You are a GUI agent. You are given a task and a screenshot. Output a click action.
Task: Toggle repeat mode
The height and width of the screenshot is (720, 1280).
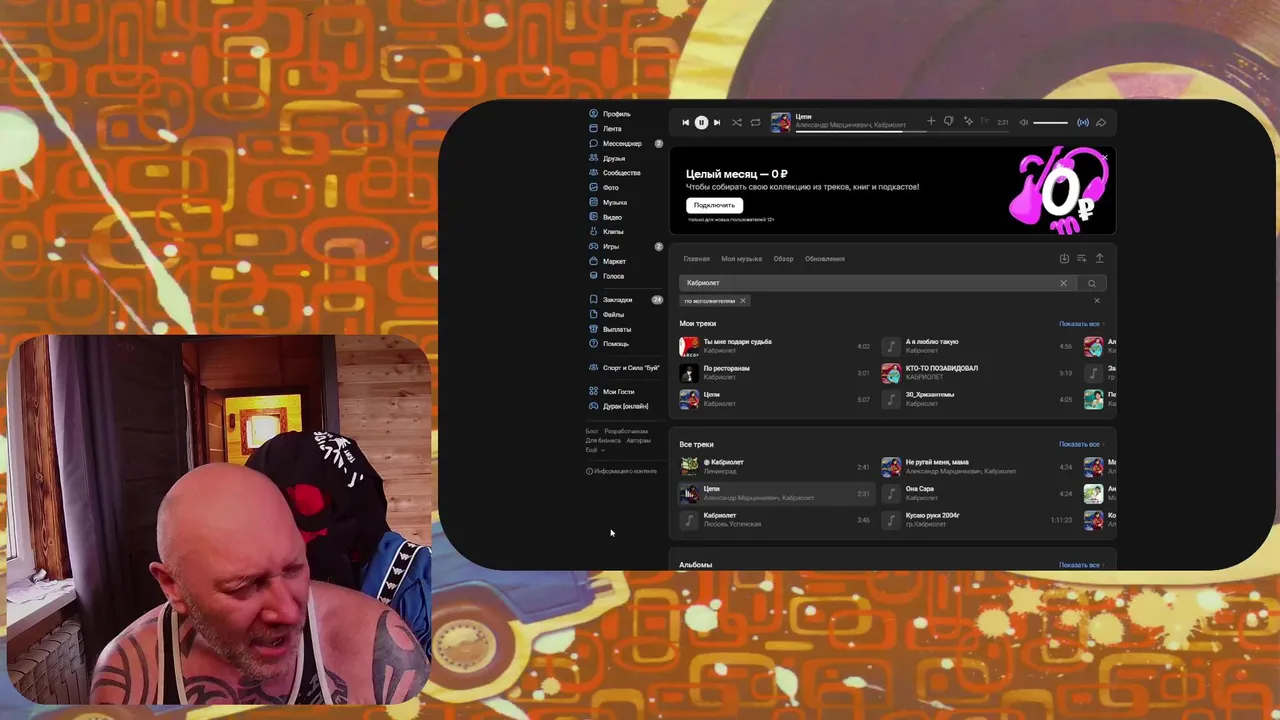[755, 123]
